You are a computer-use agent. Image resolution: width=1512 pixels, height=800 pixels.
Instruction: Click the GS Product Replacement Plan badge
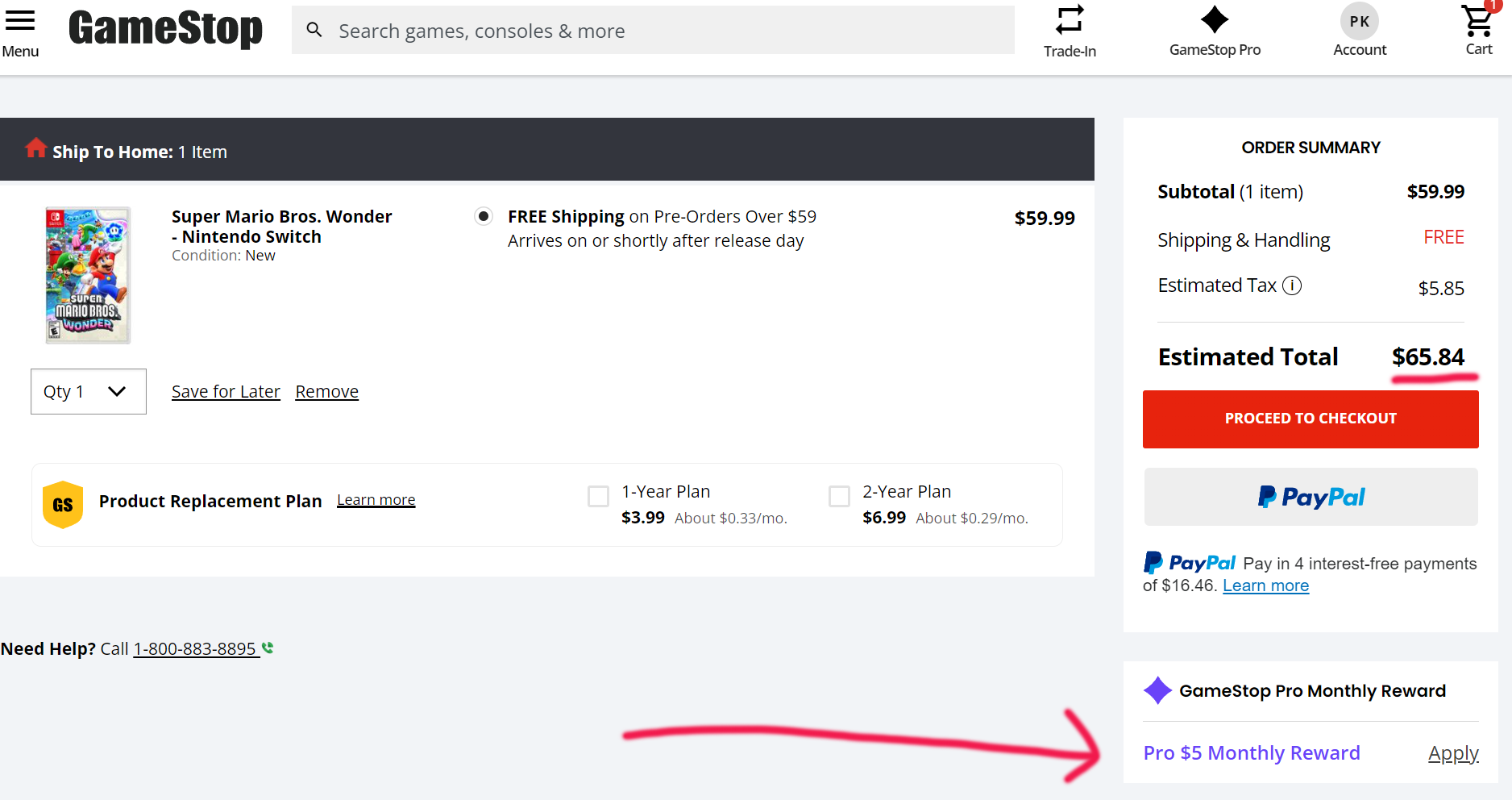coord(63,505)
